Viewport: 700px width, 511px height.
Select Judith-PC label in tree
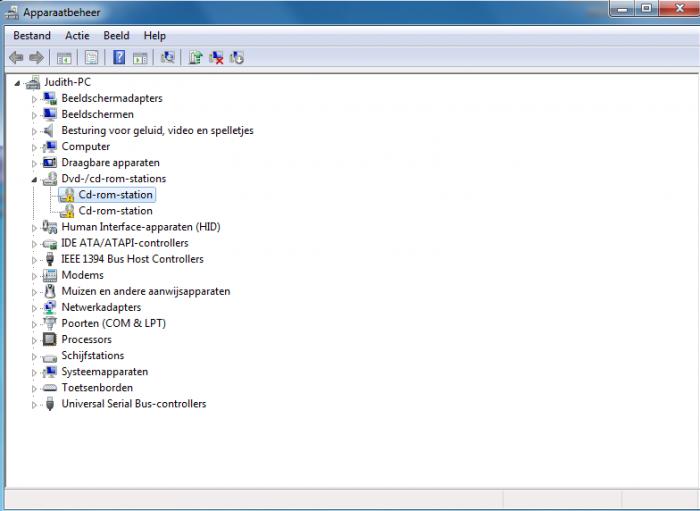(x=67, y=82)
